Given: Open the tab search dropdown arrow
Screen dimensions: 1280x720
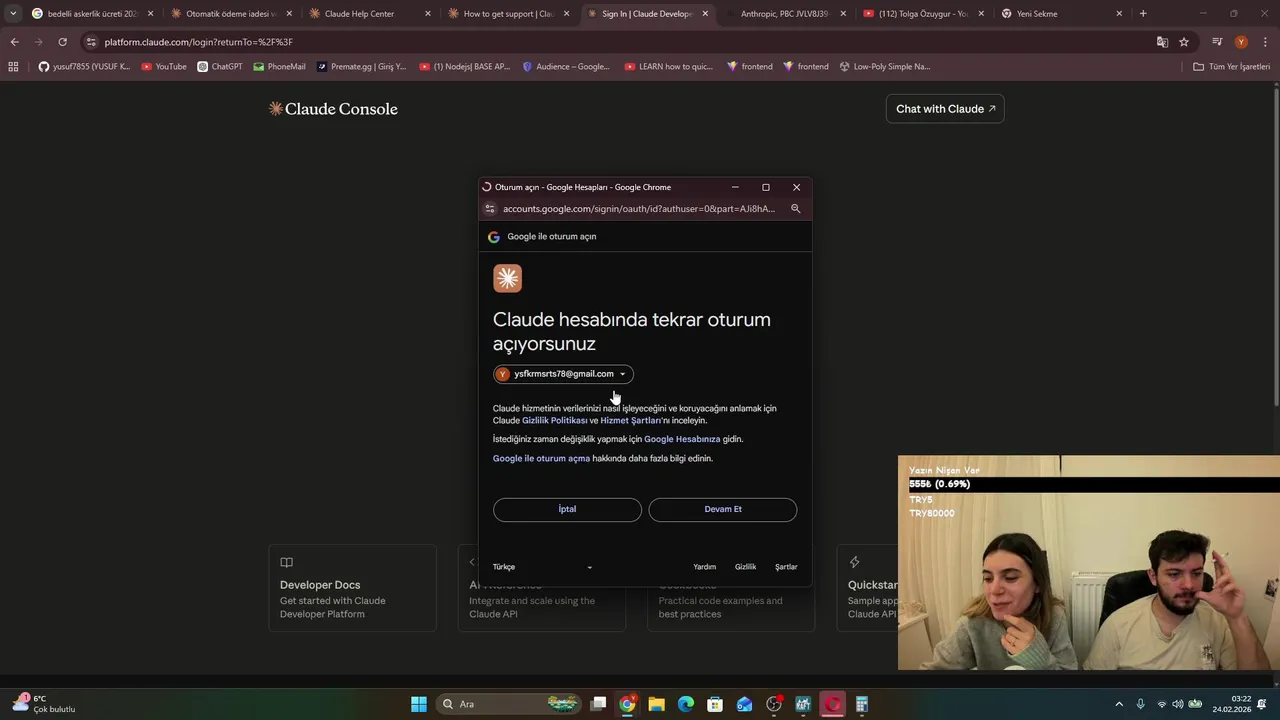Looking at the screenshot, I should pos(13,14).
